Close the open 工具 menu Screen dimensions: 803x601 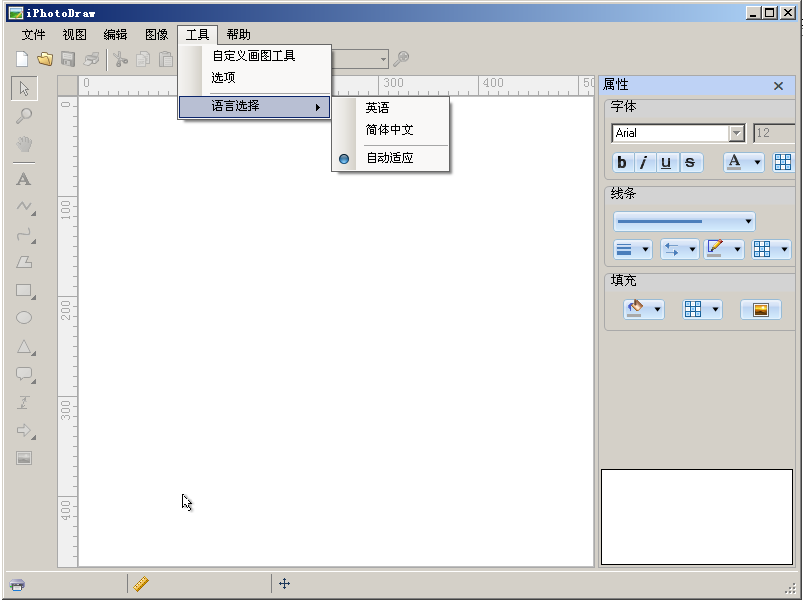[198, 35]
